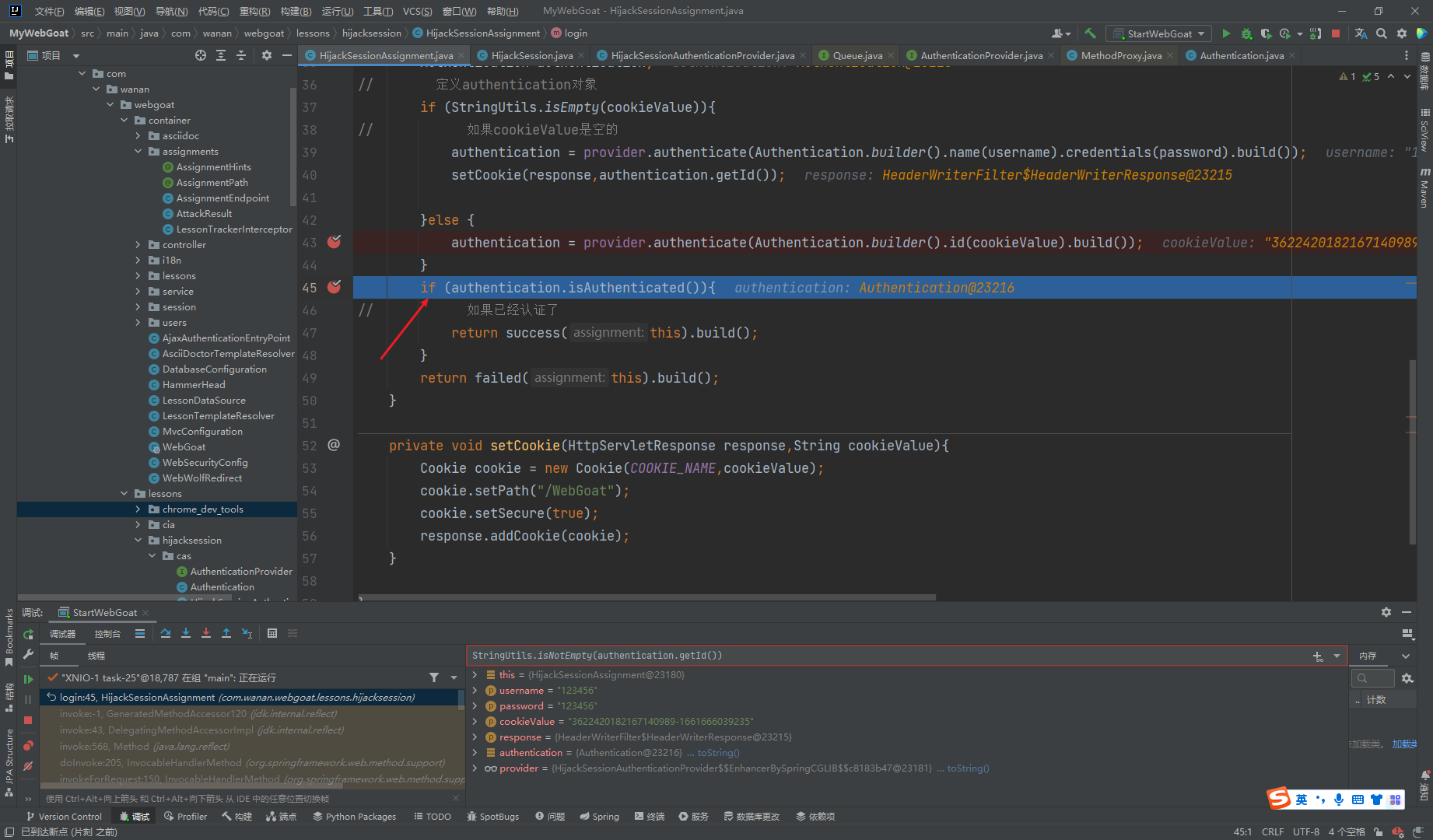Collapse the assignments folder

138,151
